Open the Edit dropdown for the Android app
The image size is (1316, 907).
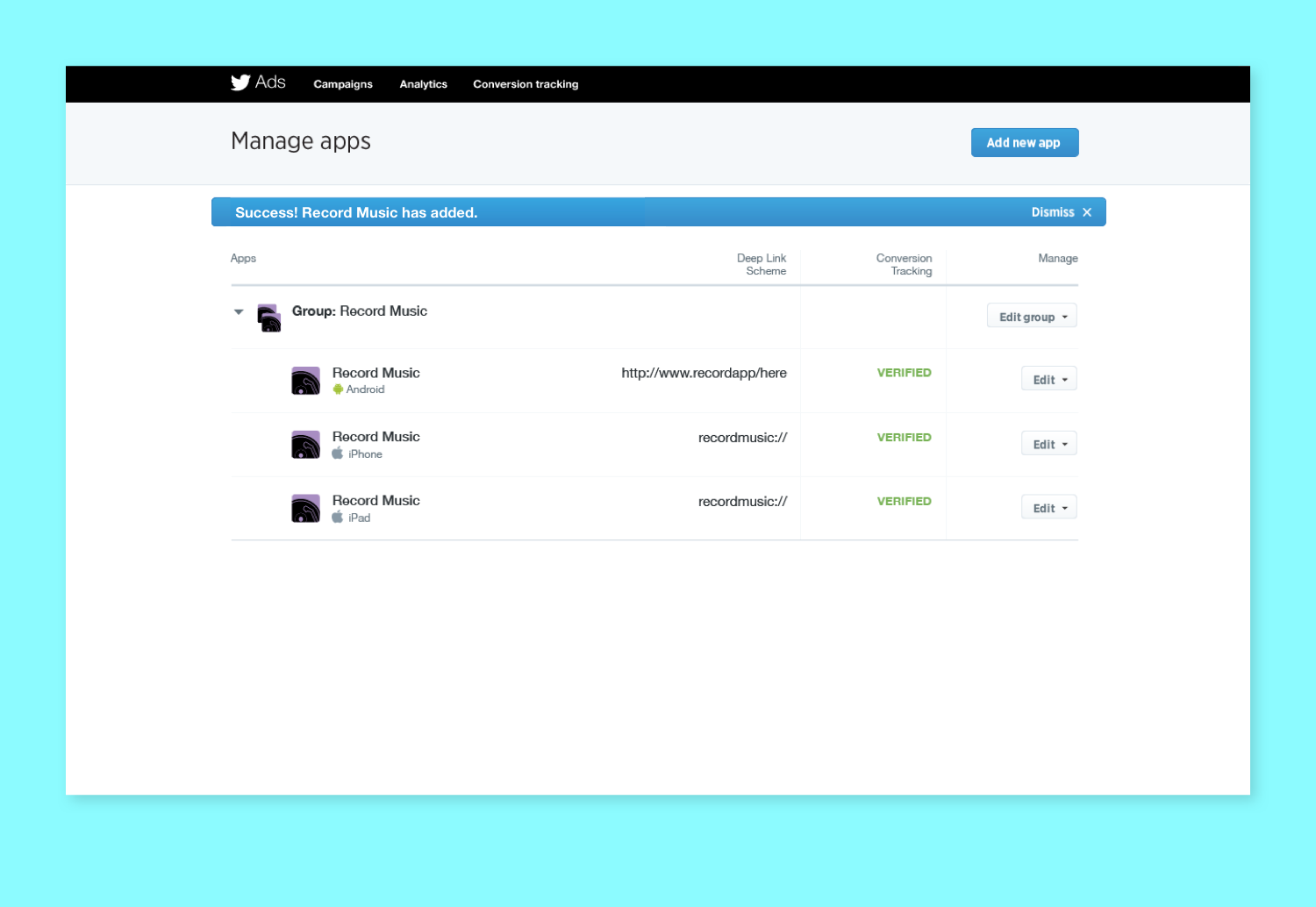point(1049,379)
